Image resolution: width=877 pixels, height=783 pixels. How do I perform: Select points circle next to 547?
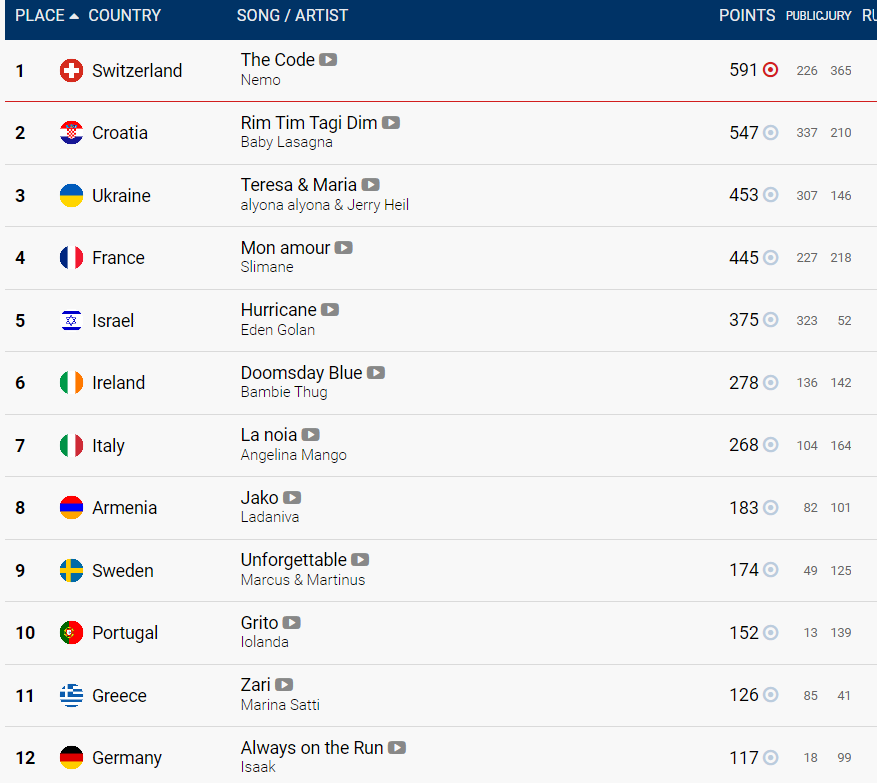[x=770, y=133]
